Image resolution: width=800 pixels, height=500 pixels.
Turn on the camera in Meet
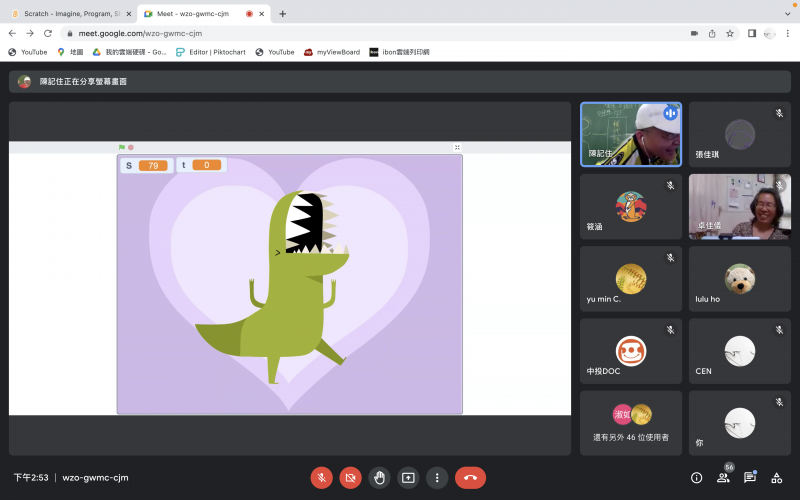click(350, 478)
